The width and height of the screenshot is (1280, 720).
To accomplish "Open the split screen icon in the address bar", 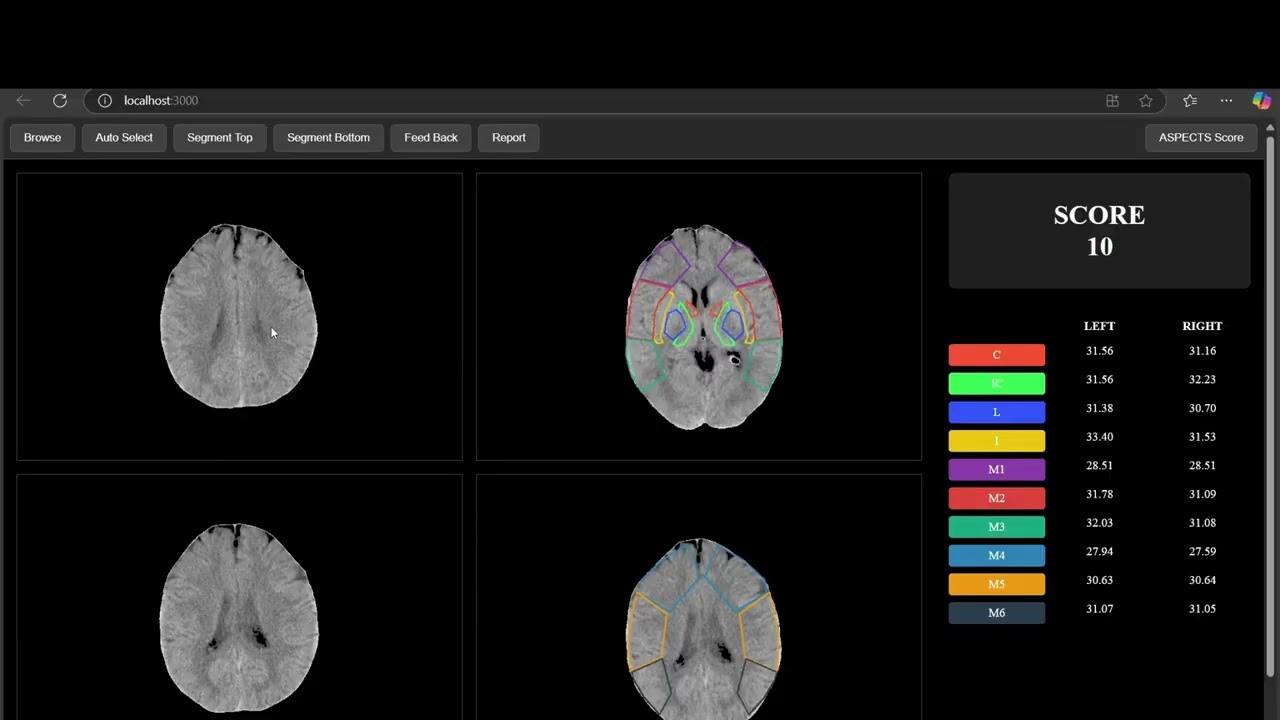I will point(1112,101).
